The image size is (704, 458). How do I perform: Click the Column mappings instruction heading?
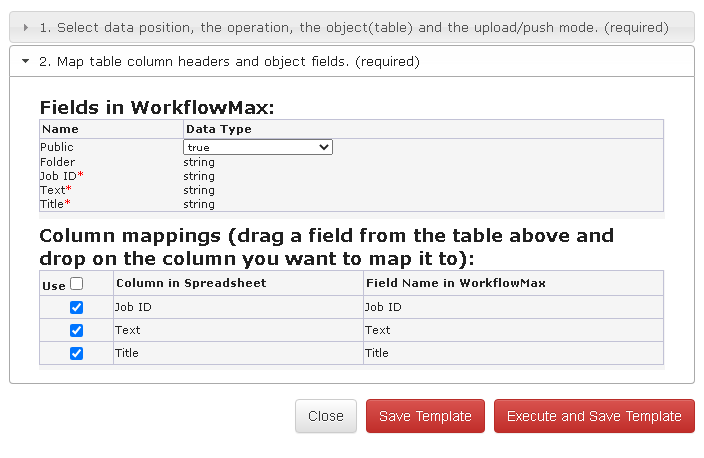pos(326,247)
